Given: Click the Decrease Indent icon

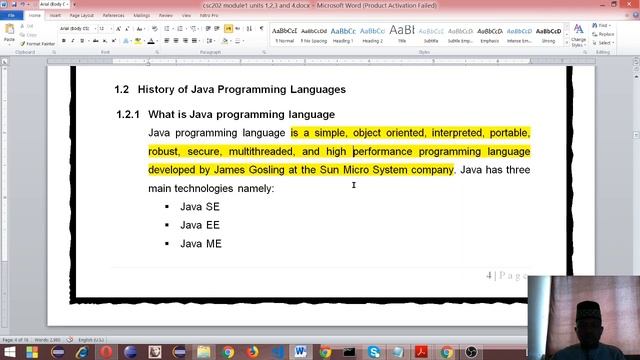Looking at the screenshot, I should (208, 29).
